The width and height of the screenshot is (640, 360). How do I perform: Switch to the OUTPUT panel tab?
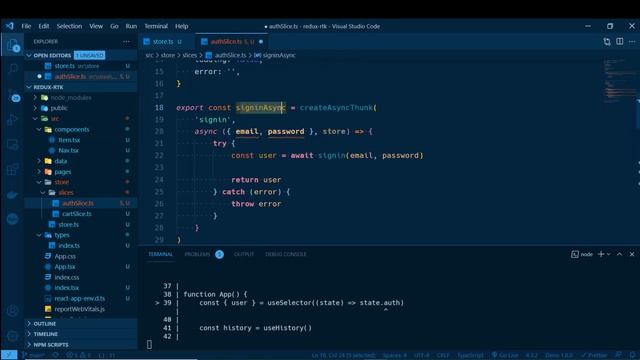(x=244, y=254)
